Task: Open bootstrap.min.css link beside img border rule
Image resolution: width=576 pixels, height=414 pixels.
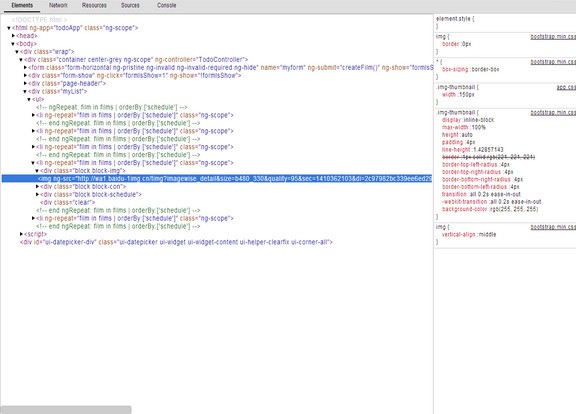Action: [x=553, y=37]
